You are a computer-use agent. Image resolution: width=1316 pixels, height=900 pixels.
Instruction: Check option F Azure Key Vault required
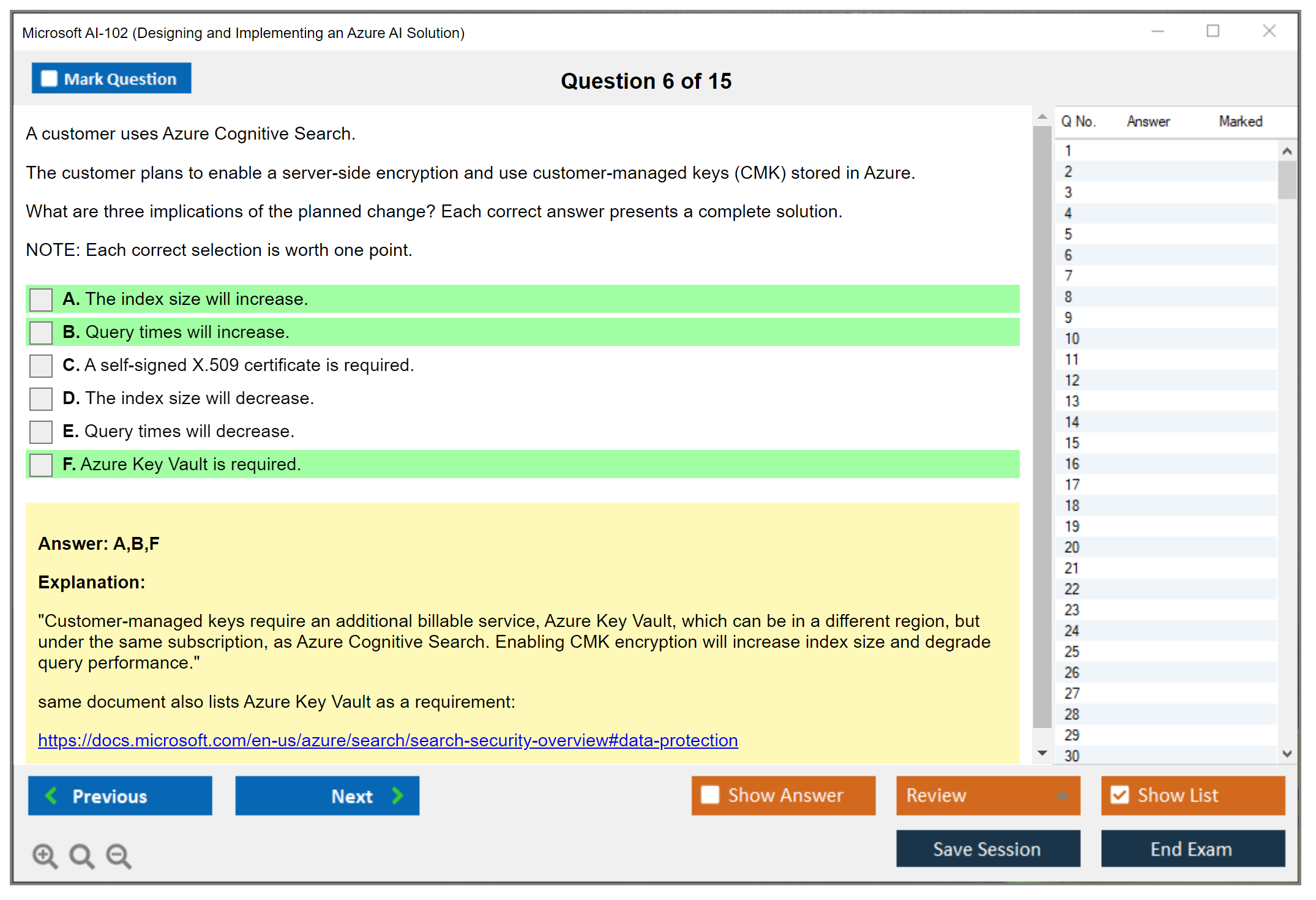41,465
